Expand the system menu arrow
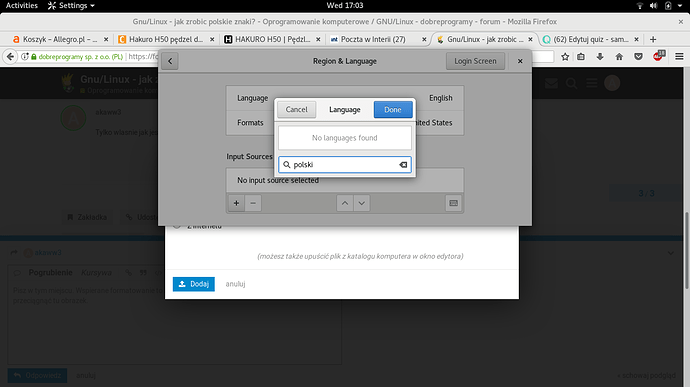Viewport: 690px width, 387px height. tap(680, 6)
